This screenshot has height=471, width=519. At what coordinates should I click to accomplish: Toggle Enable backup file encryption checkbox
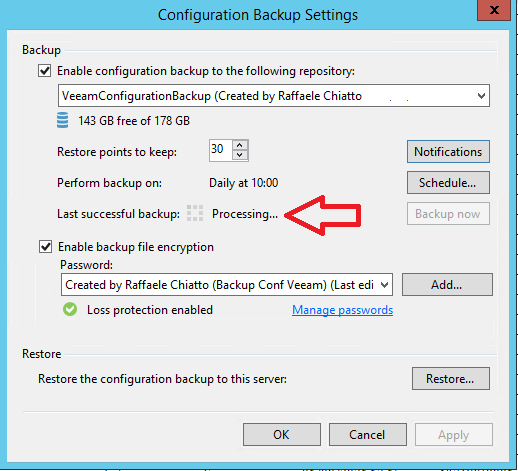[45, 247]
